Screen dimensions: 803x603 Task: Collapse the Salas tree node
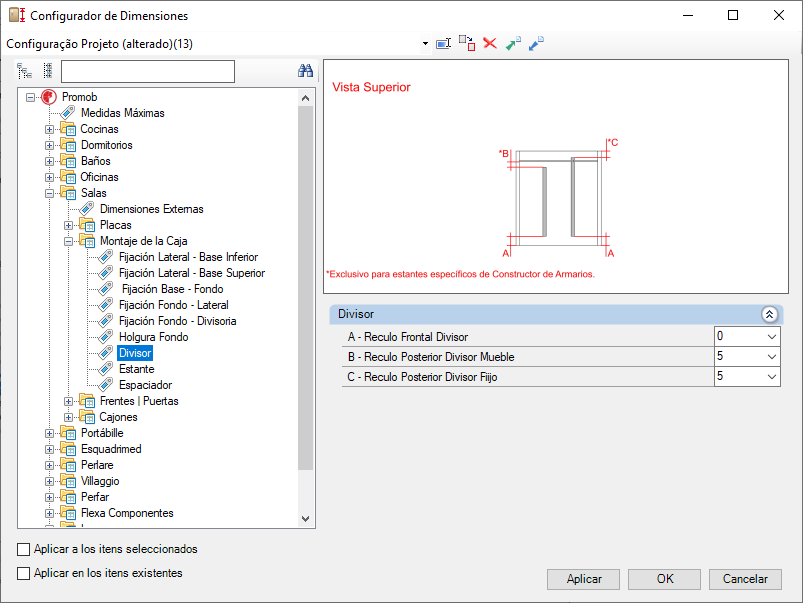click(50, 194)
